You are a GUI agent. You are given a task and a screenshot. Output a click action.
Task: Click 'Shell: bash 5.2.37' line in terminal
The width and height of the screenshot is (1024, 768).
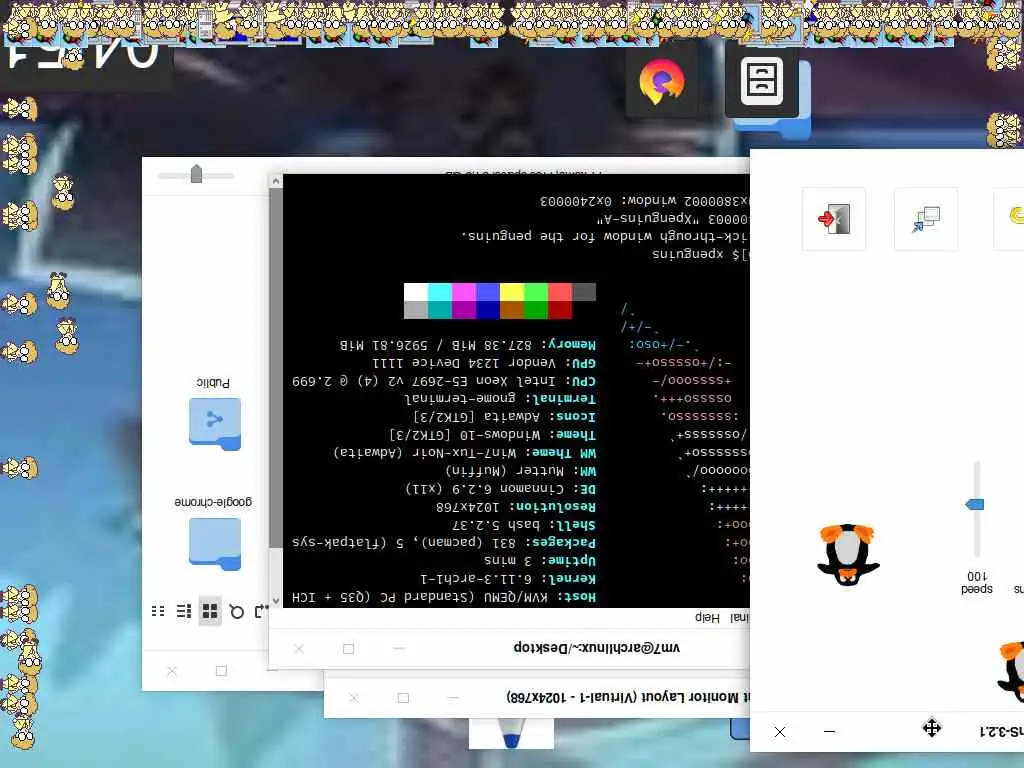click(524, 524)
